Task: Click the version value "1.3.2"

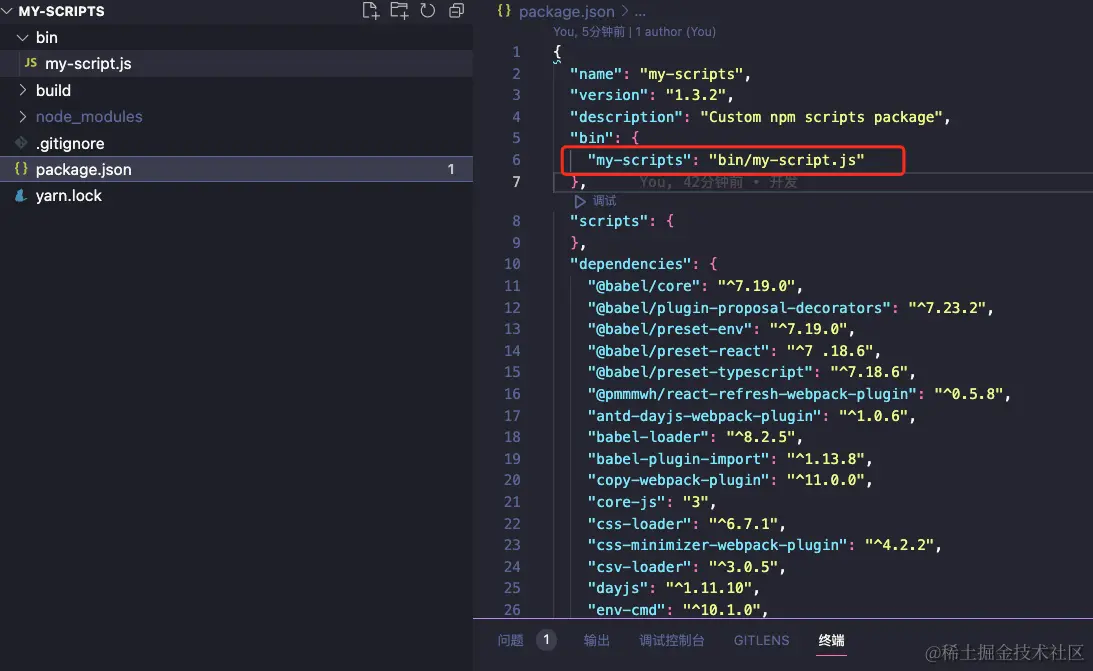Action: pyautogui.click(x=695, y=95)
